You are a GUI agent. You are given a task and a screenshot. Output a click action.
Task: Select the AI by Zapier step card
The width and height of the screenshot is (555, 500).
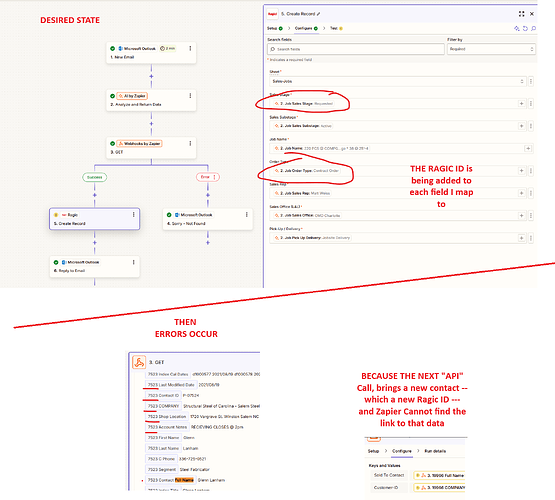click(151, 100)
